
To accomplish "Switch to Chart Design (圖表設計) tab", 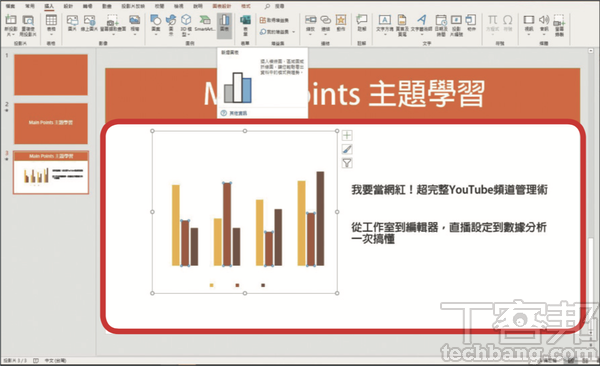I will [x=222, y=6].
